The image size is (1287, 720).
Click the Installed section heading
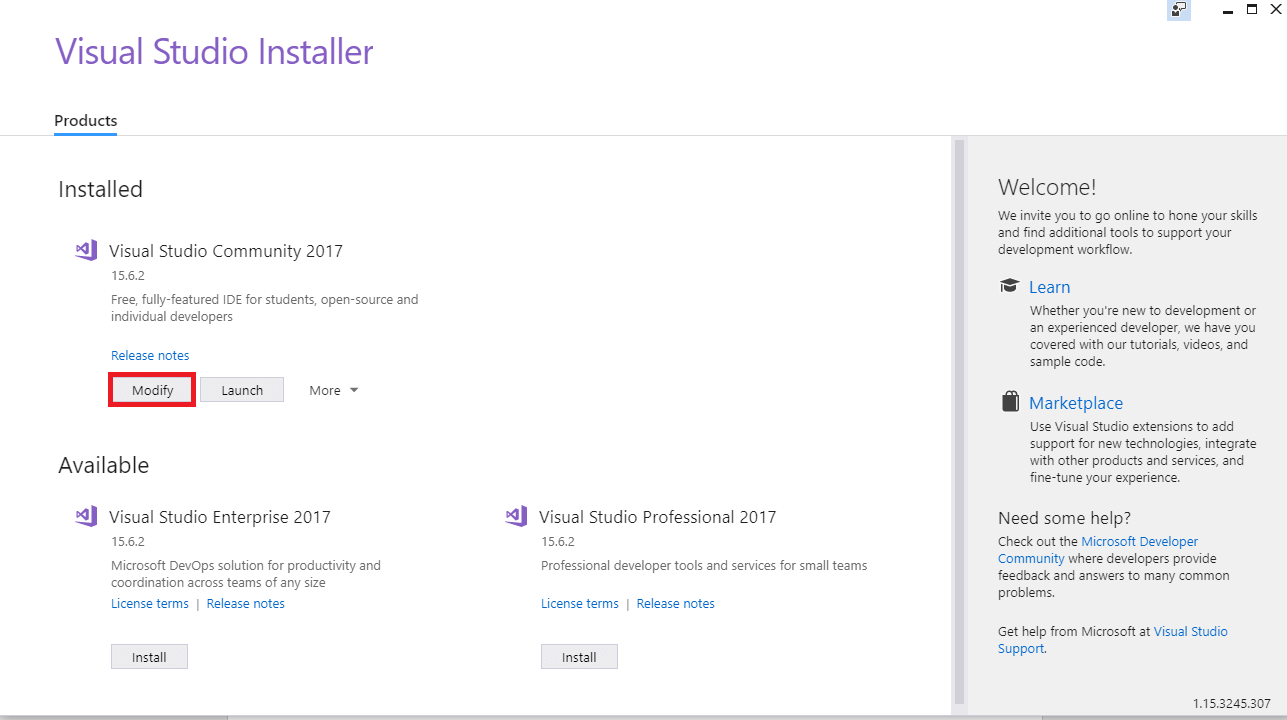100,189
